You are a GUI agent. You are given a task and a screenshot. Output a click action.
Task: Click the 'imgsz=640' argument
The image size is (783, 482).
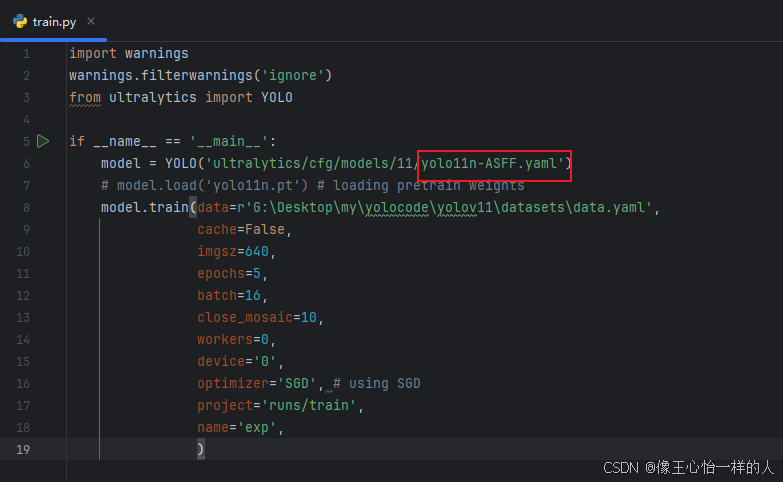click(233, 251)
